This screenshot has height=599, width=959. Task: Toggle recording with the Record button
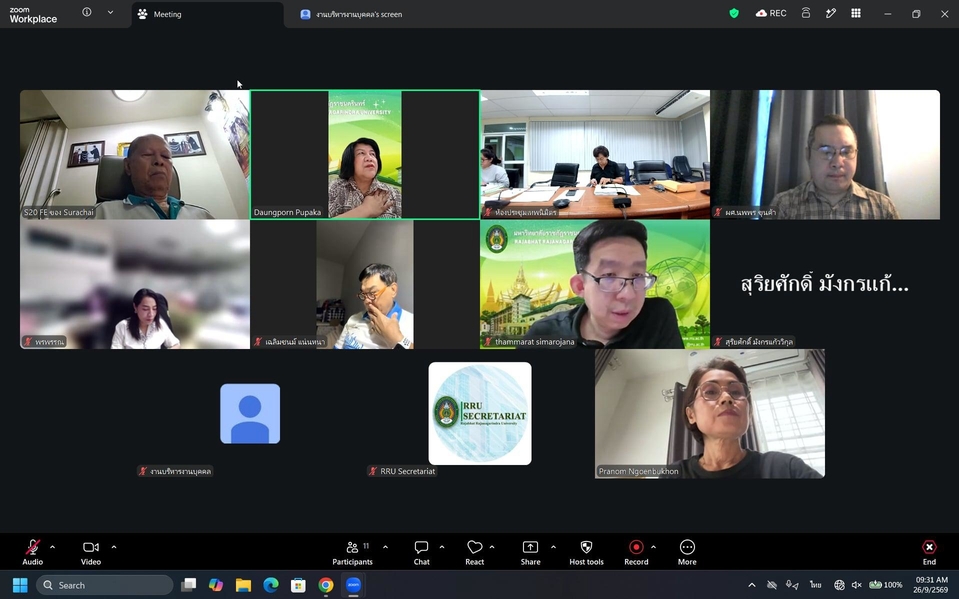pos(636,552)
